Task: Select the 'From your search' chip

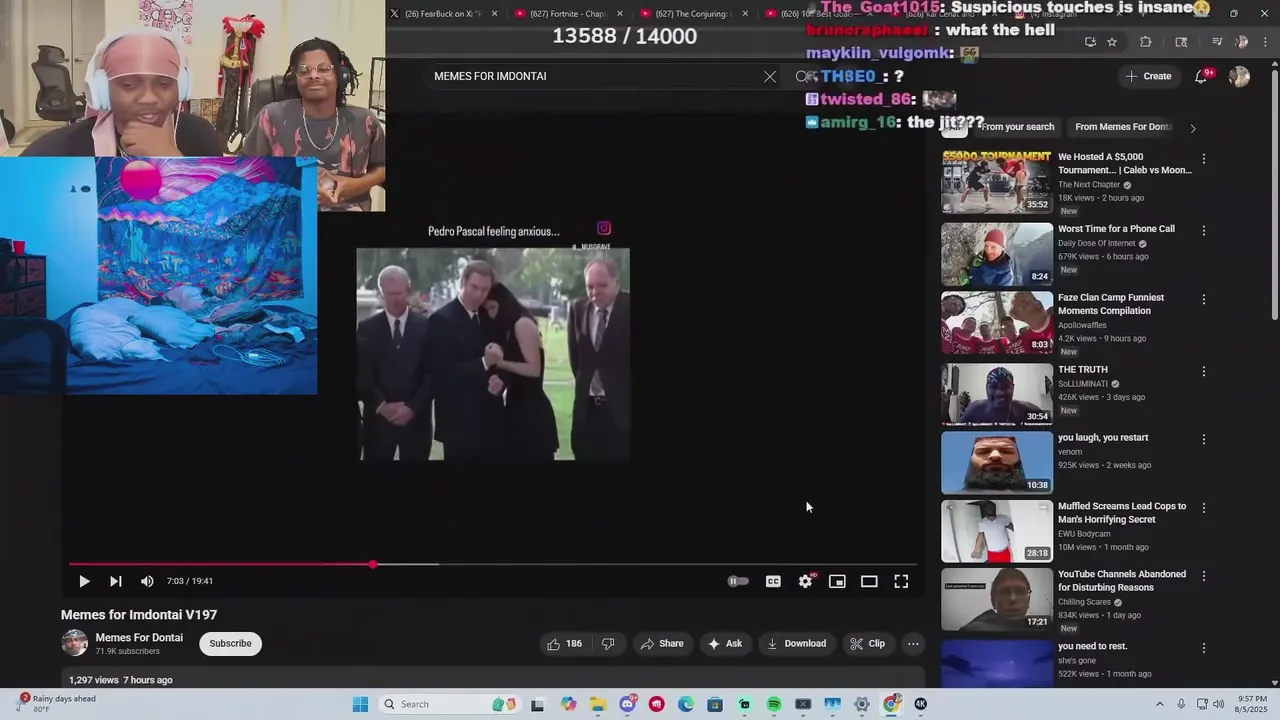Action: click(x=1017, y=127)
